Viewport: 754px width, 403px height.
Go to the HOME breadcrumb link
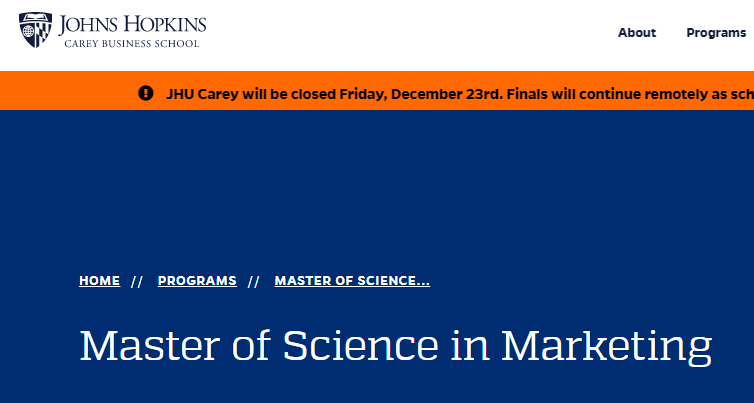click(x=100, y=280)
